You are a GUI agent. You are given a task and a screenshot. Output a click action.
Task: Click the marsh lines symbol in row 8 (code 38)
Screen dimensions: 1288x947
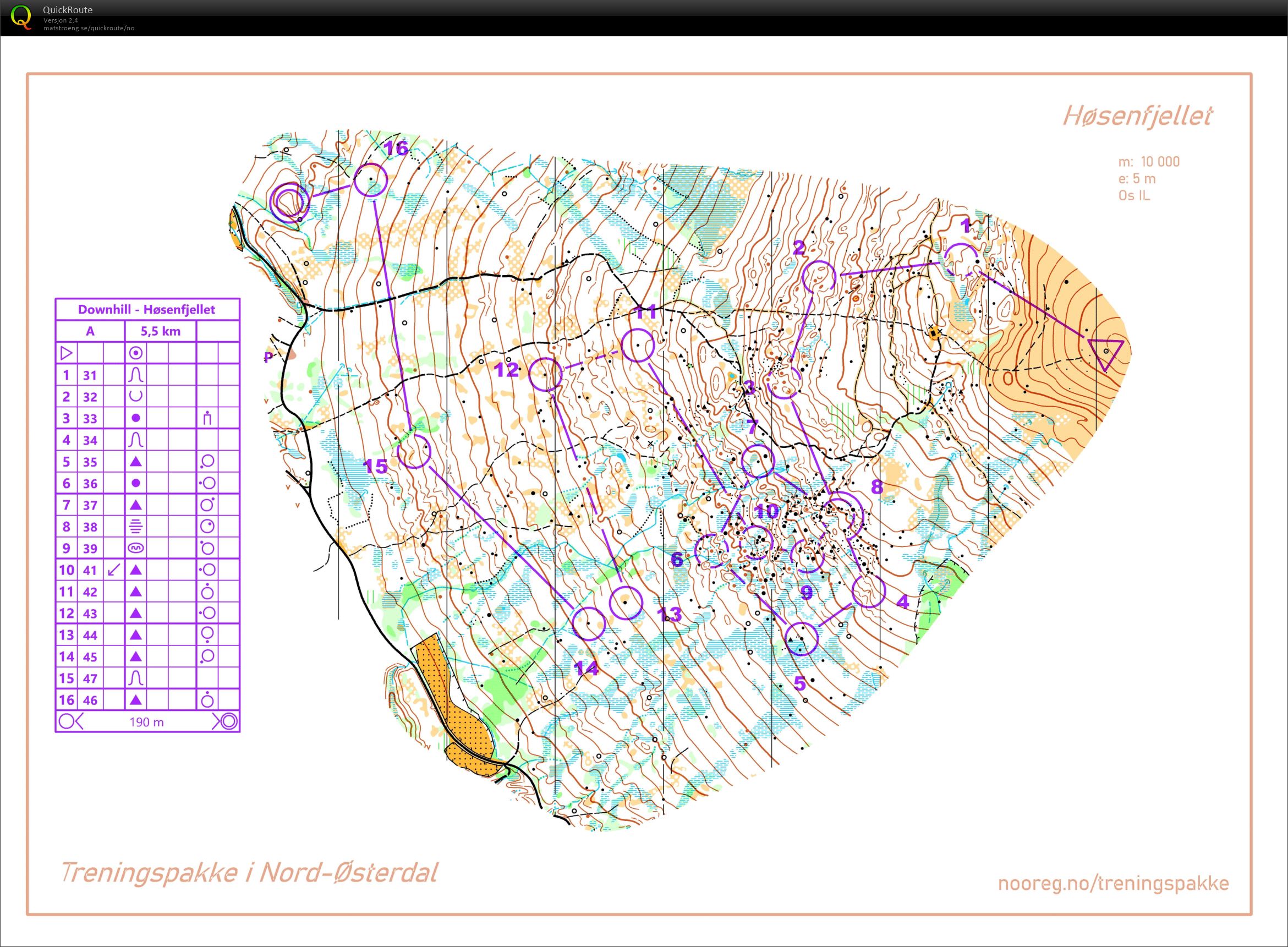[136, 526]
